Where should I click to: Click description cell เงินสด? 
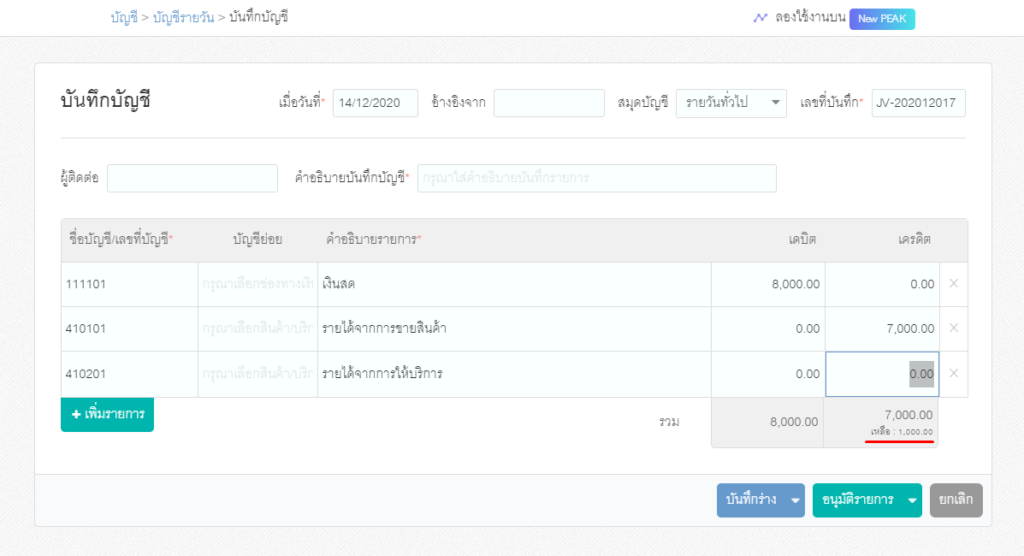[x=514, y=284]
